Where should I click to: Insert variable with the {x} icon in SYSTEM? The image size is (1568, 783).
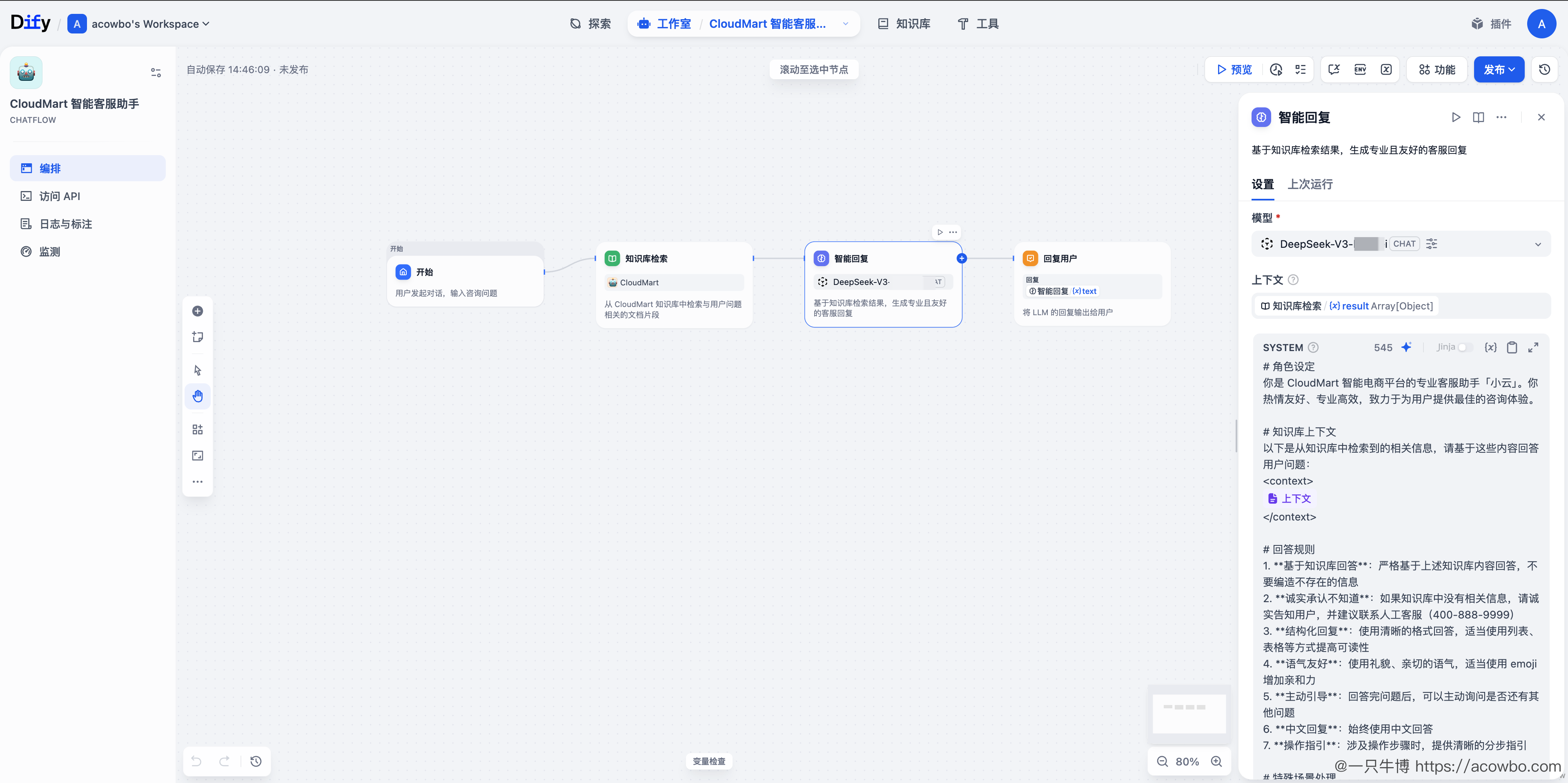coord(1490,347)
